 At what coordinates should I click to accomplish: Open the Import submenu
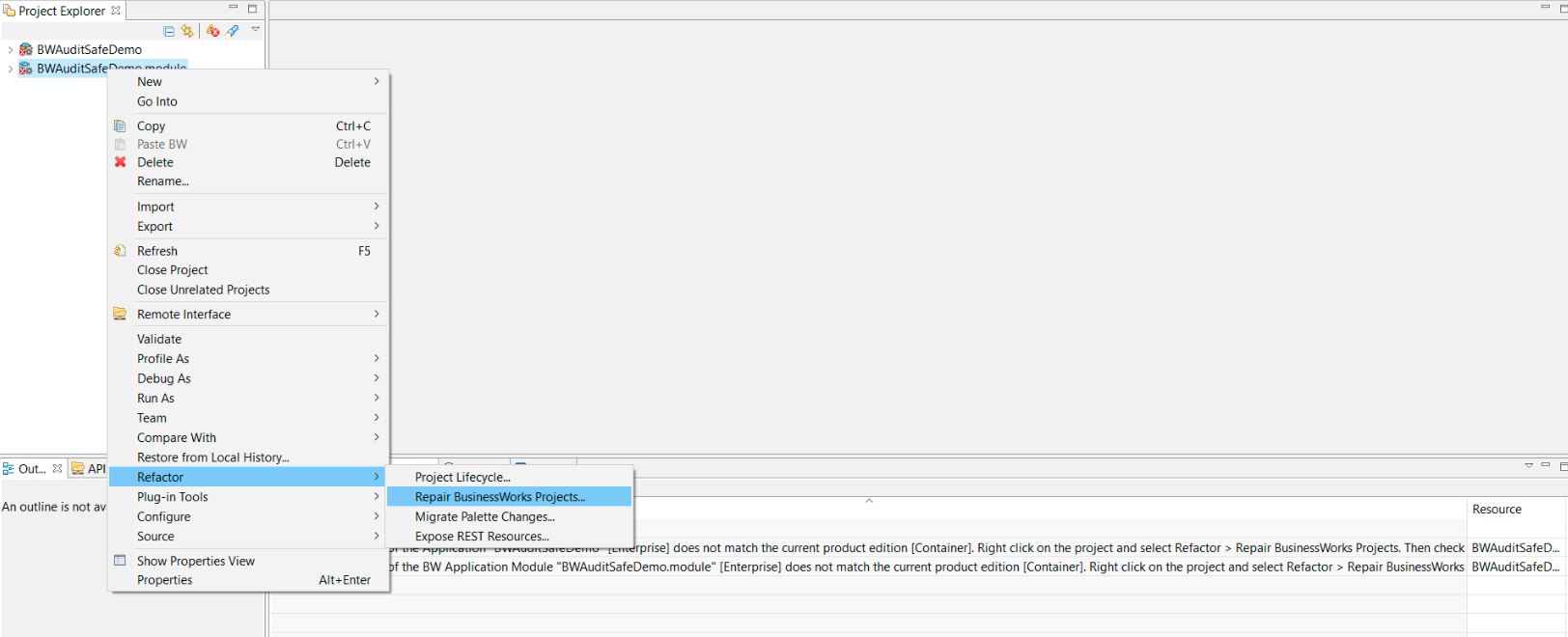point(249,207)
